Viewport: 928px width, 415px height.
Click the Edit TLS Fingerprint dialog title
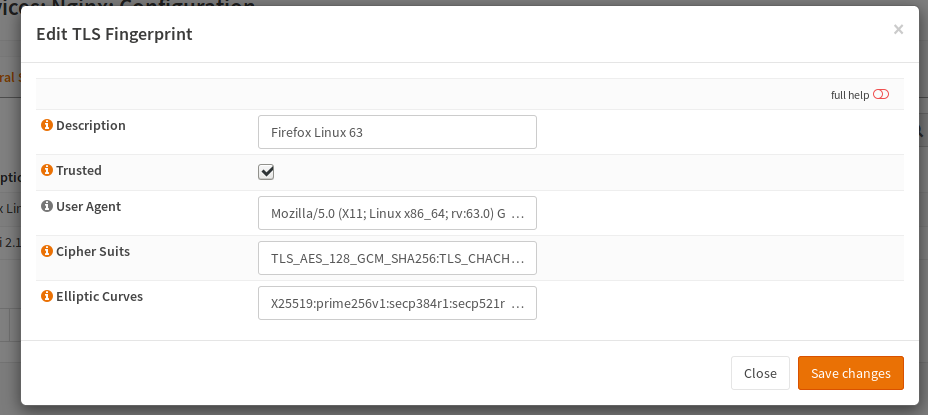pyautogui.click(x=114, y=34)
